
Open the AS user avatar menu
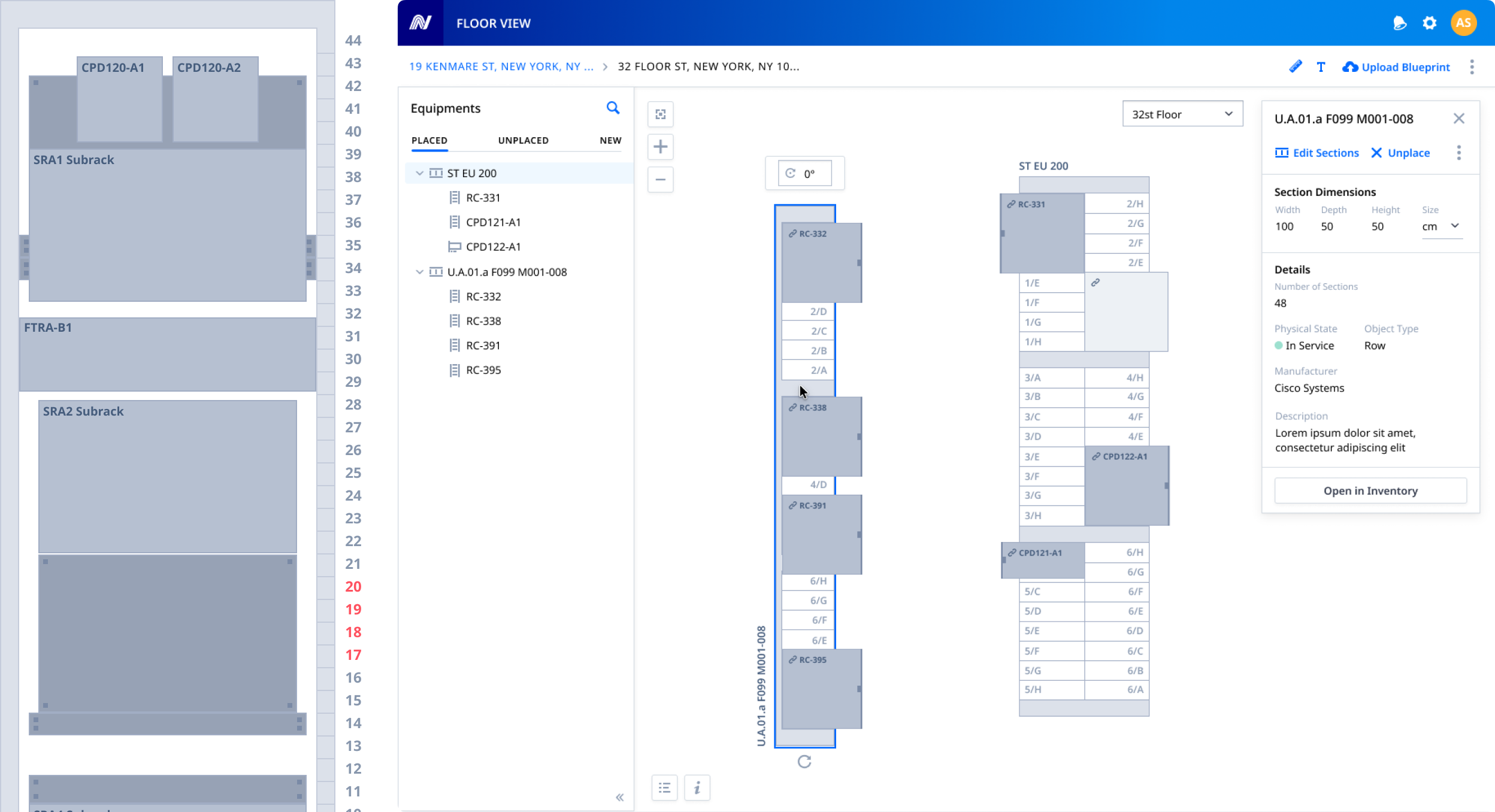pyautogui.click(x=1463, y=23)
